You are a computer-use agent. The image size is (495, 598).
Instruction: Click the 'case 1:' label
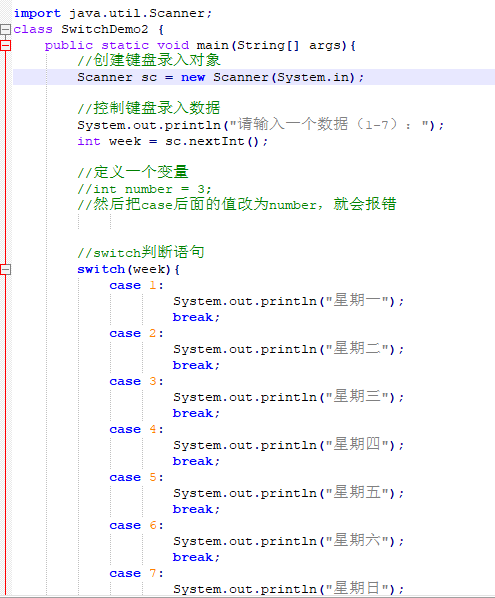coord(137,285)
